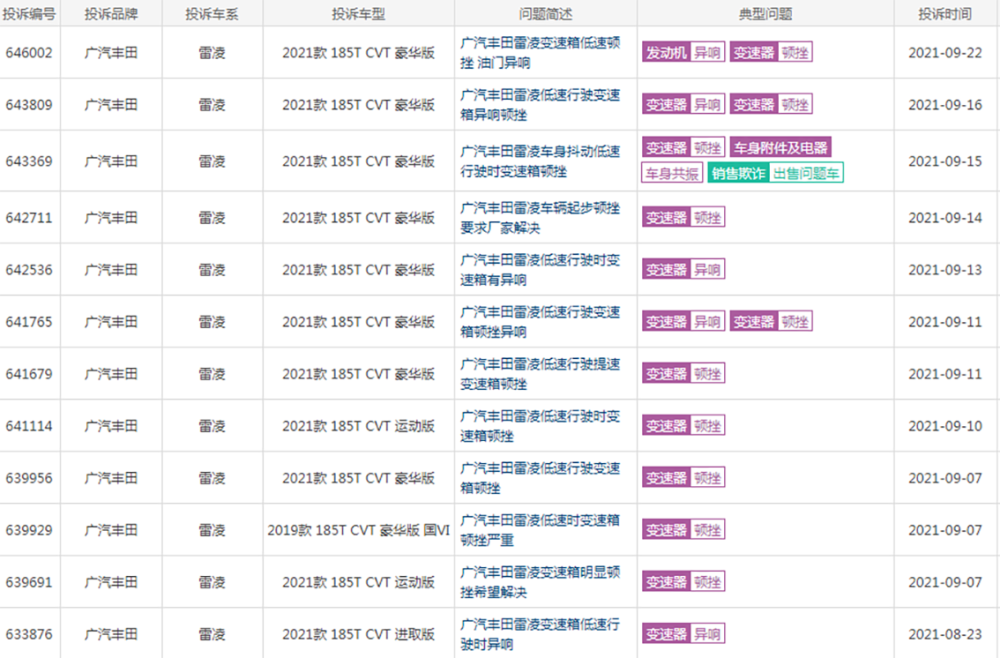Open description 广汽丰田雷凌车辆起步顿挫要求厂家解决
This screenshot has height=658, width=1000.
click(x=540, y=218)
